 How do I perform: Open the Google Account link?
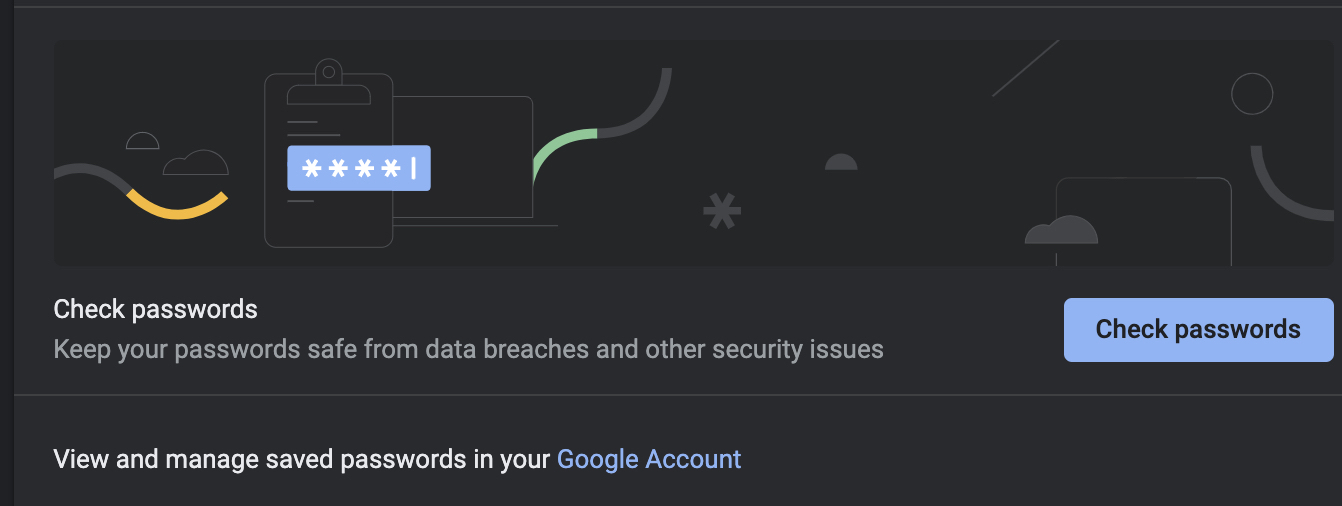point(649,459)
